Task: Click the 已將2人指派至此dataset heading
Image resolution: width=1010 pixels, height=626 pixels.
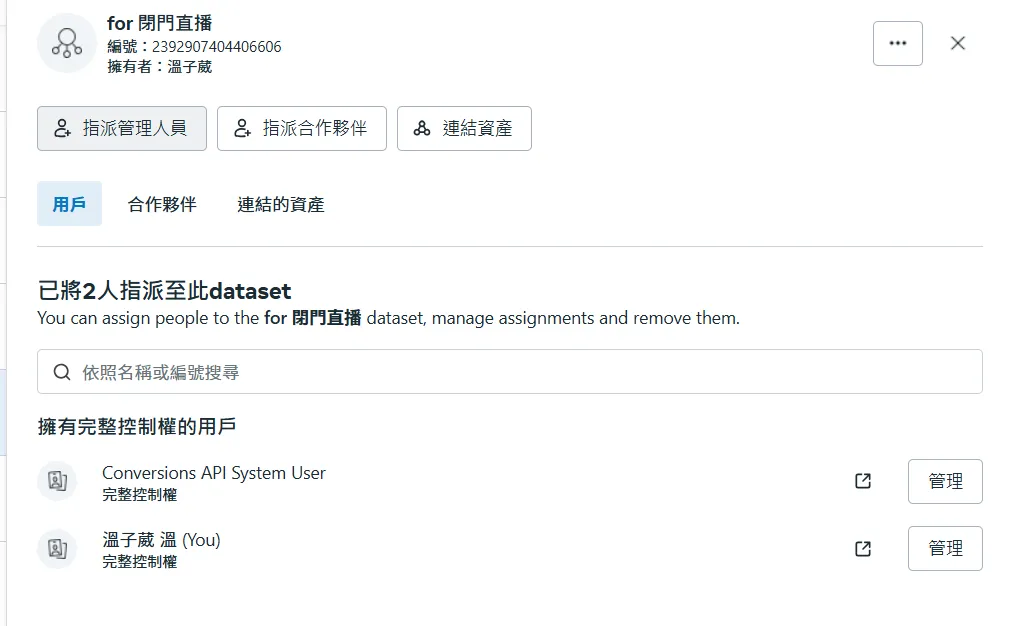Action: [x=164, y=290]
